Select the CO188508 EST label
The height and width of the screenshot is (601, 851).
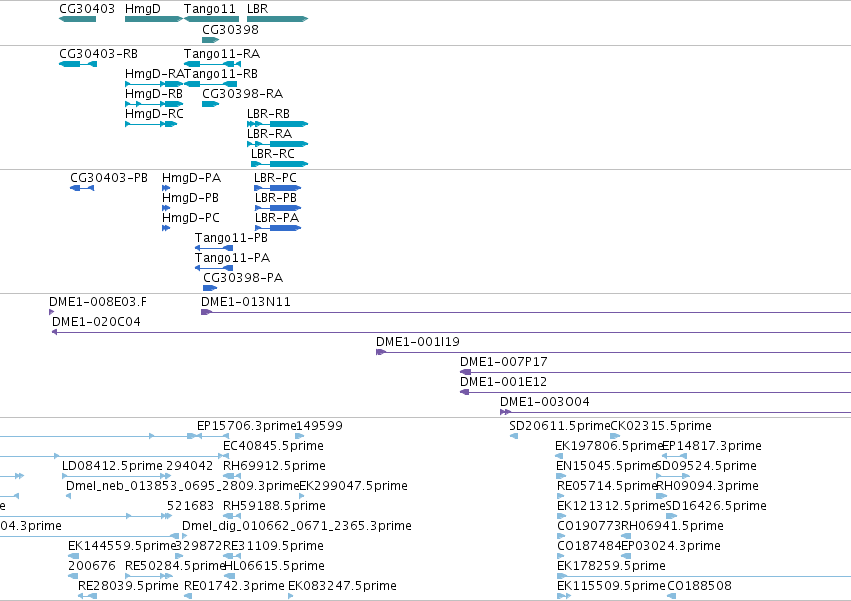pyautogui.click(x=700, y=586)
